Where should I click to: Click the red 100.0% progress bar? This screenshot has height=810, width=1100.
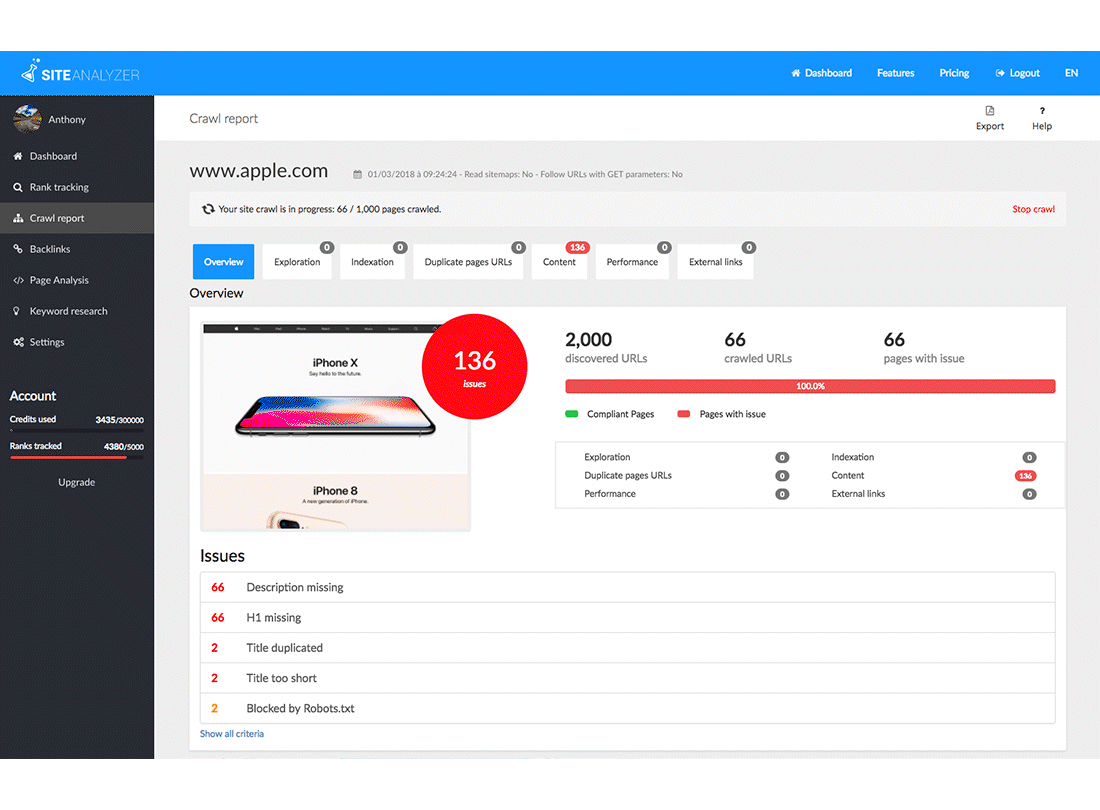coord(810,386)
